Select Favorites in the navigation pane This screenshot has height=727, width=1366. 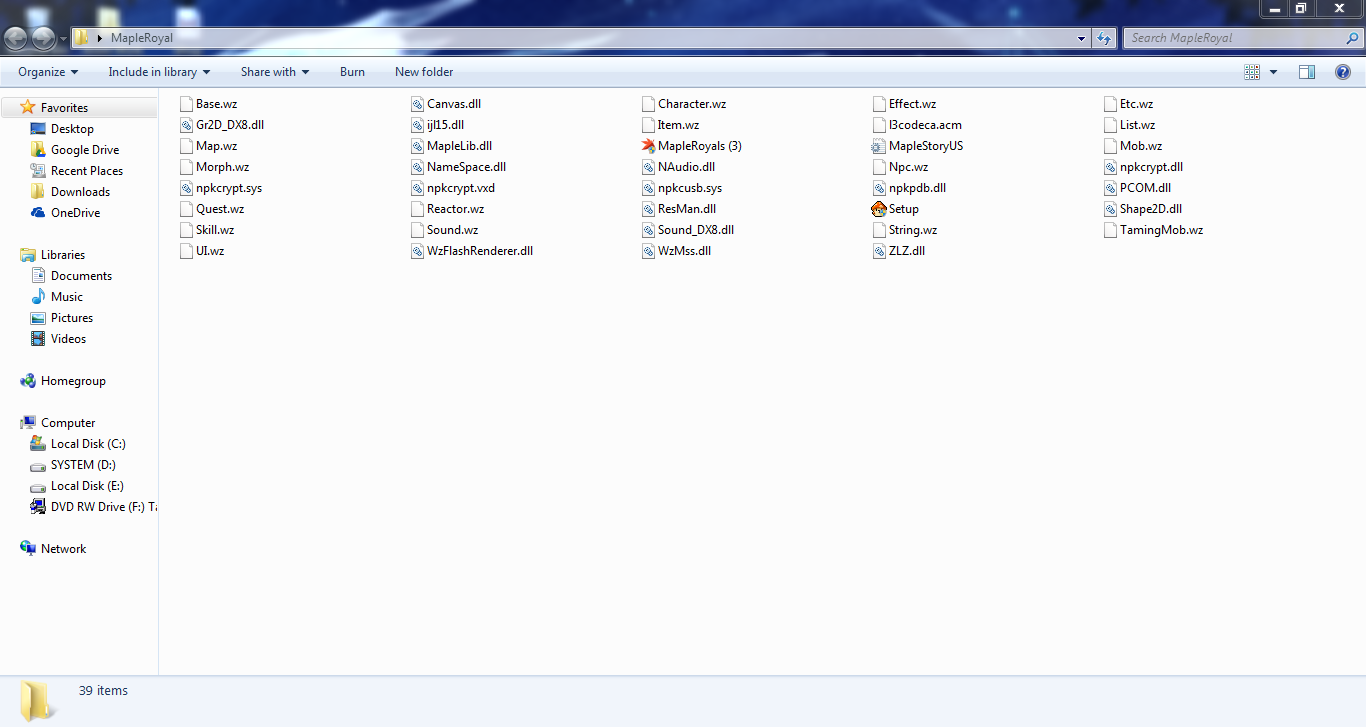click(x=64, y=108)
